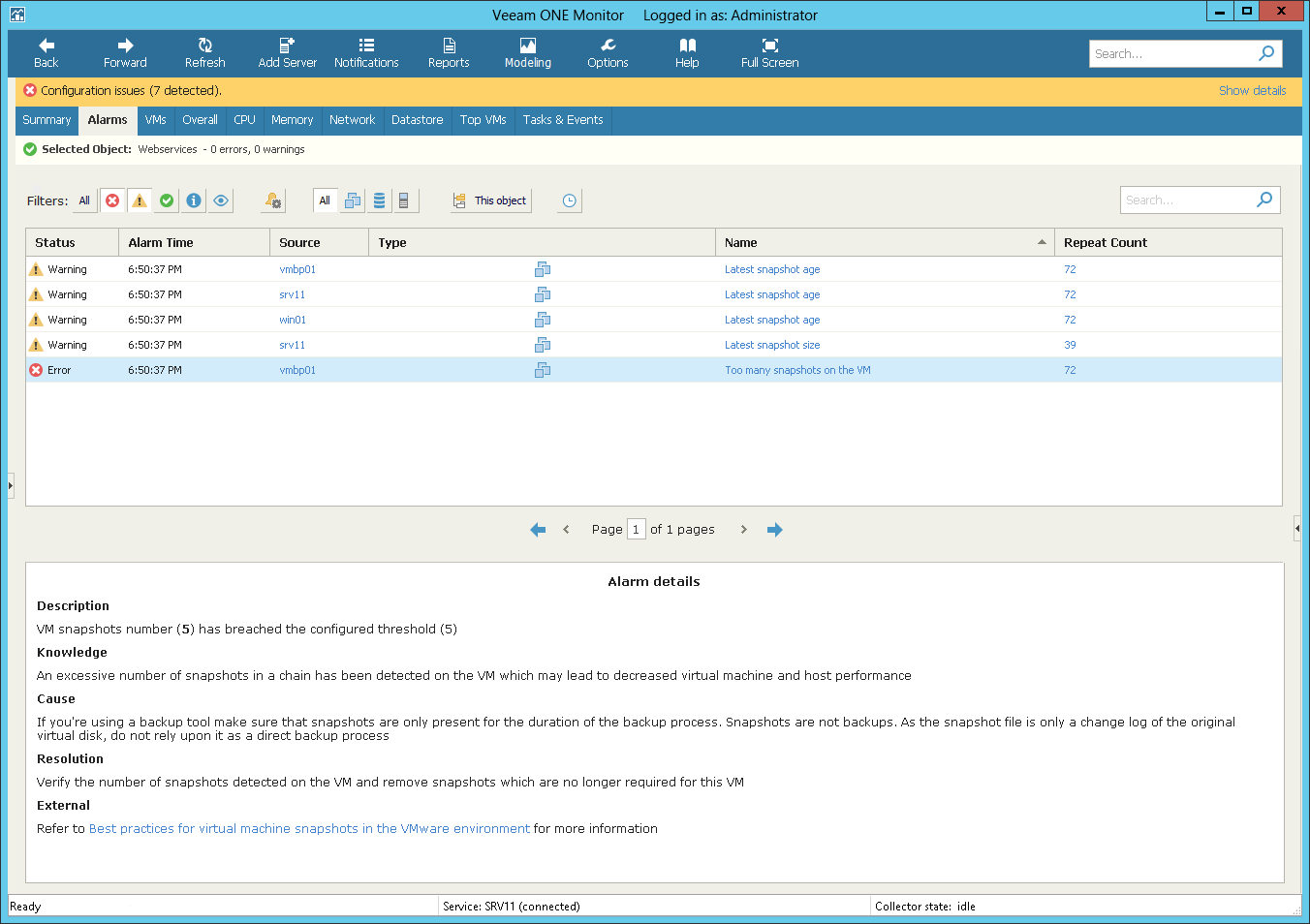Screen dimensions: 1310x924
Task: Sort alarms by the Status column
Action: pos(72,242)
